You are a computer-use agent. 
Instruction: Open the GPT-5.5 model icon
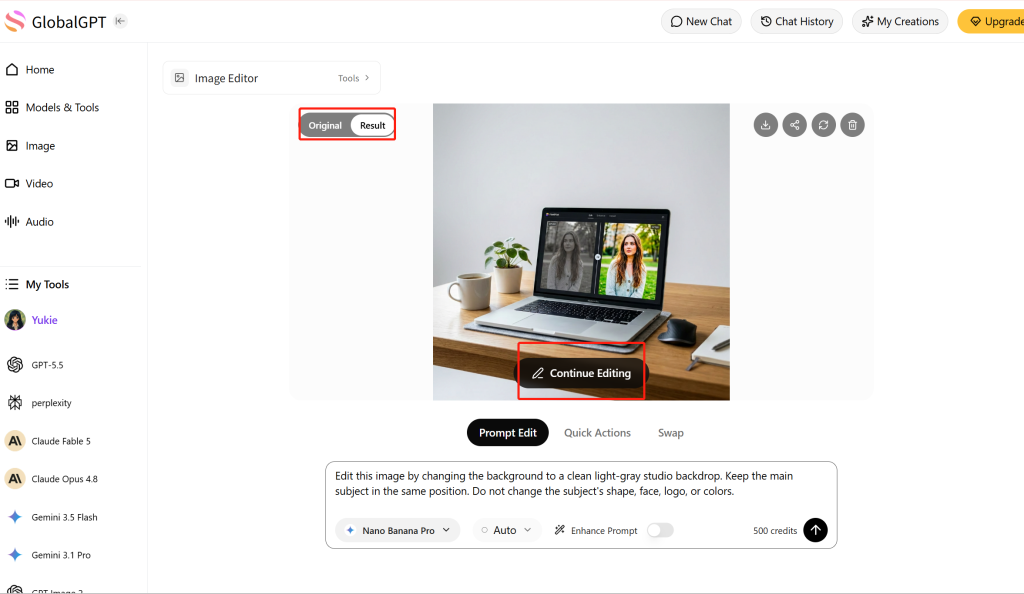[x=15, y=365]
